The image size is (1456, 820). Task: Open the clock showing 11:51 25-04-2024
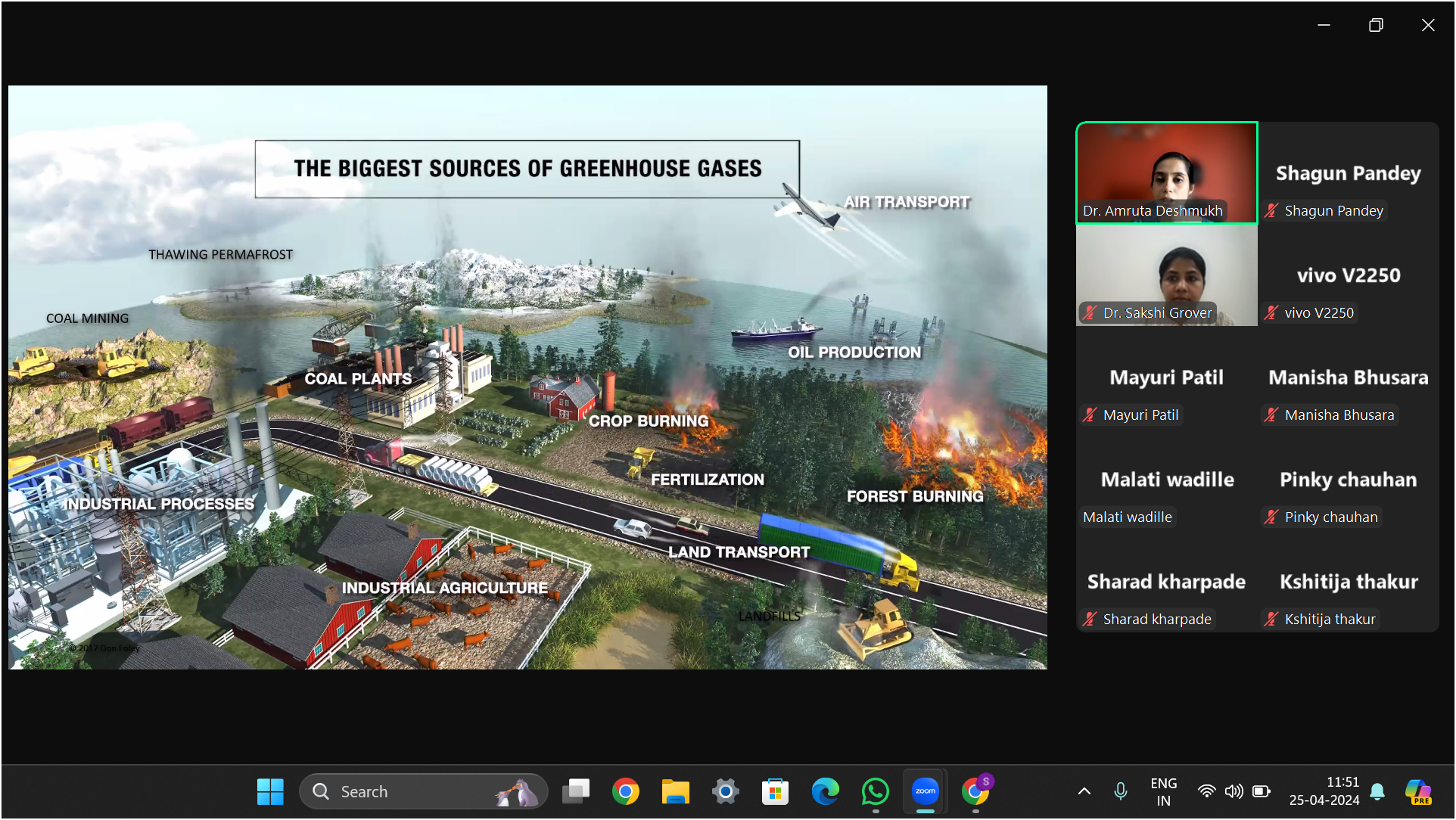(1324, 791)
